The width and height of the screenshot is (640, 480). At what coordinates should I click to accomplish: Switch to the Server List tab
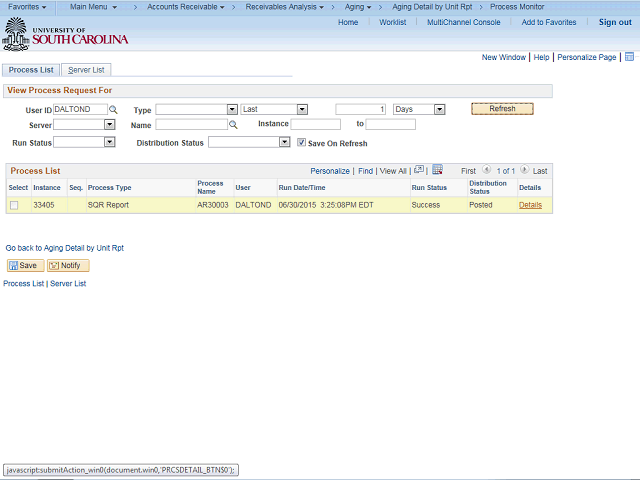[x=86, y=70]
